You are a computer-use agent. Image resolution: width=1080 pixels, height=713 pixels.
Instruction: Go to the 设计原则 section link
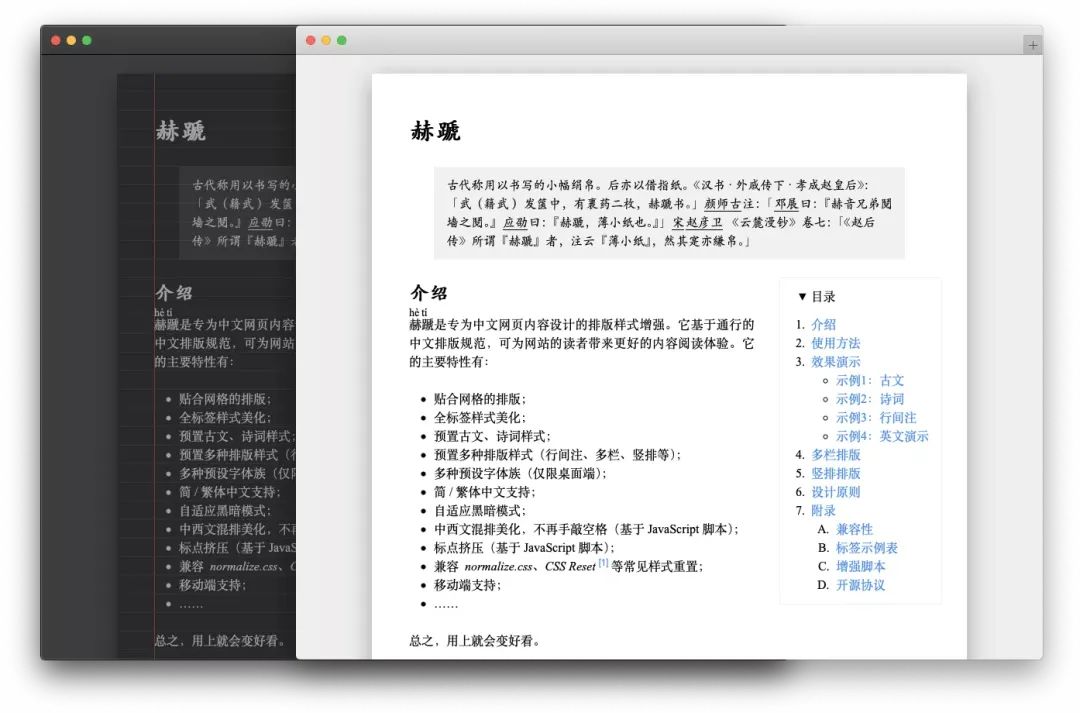[835, 492]
